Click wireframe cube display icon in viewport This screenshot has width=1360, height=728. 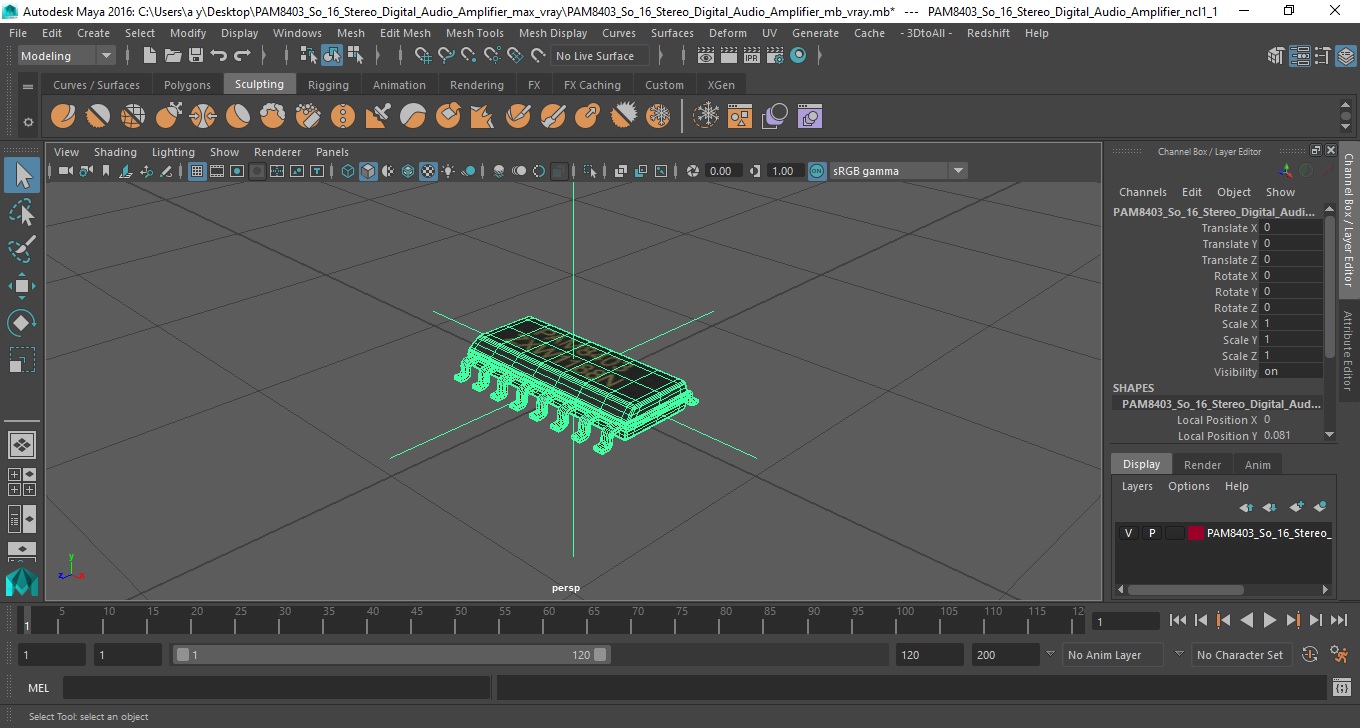click(x=347, y=171)
